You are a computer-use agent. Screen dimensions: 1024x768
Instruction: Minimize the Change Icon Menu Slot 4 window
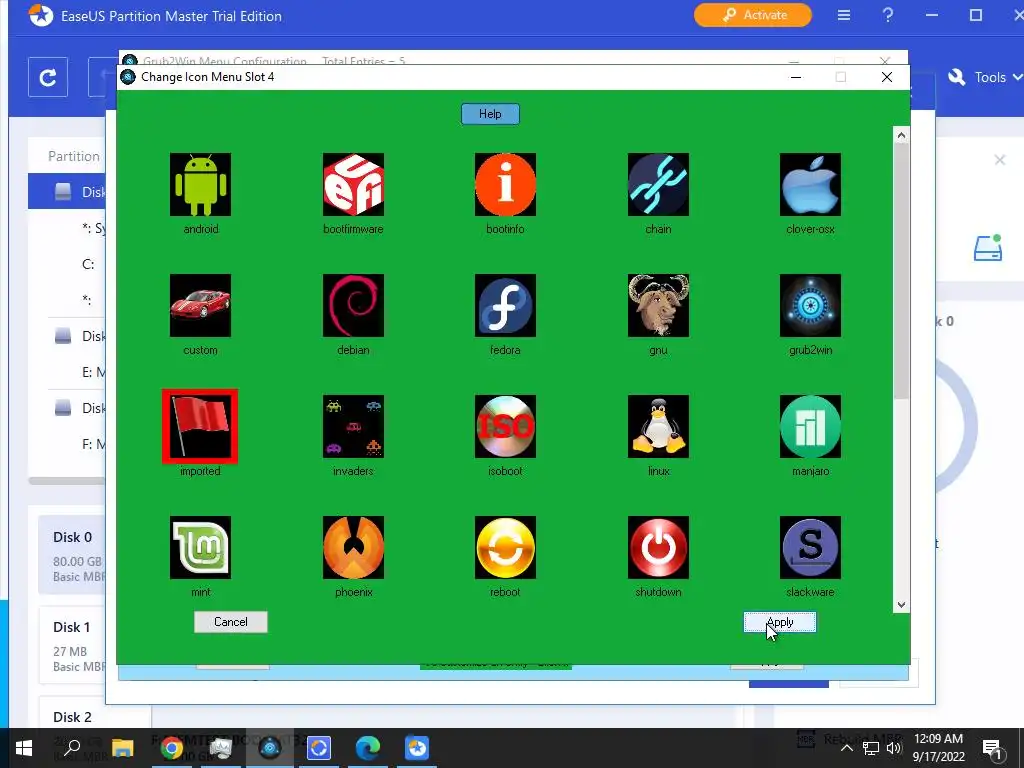pyautogui.click(x=795, y=77)
